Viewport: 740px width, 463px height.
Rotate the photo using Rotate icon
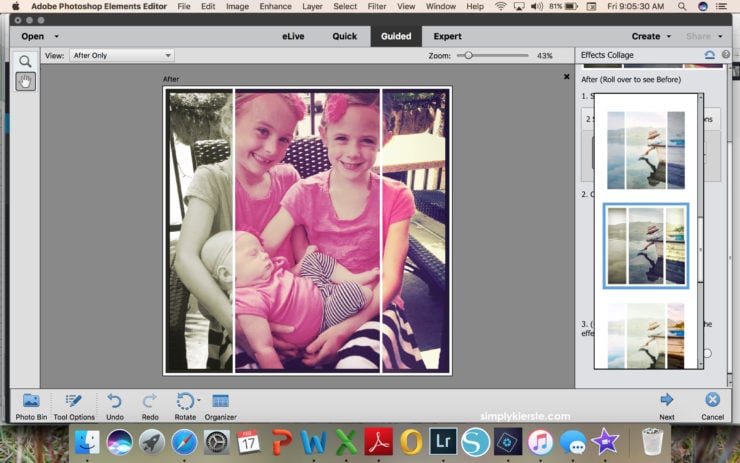(184, 402)
